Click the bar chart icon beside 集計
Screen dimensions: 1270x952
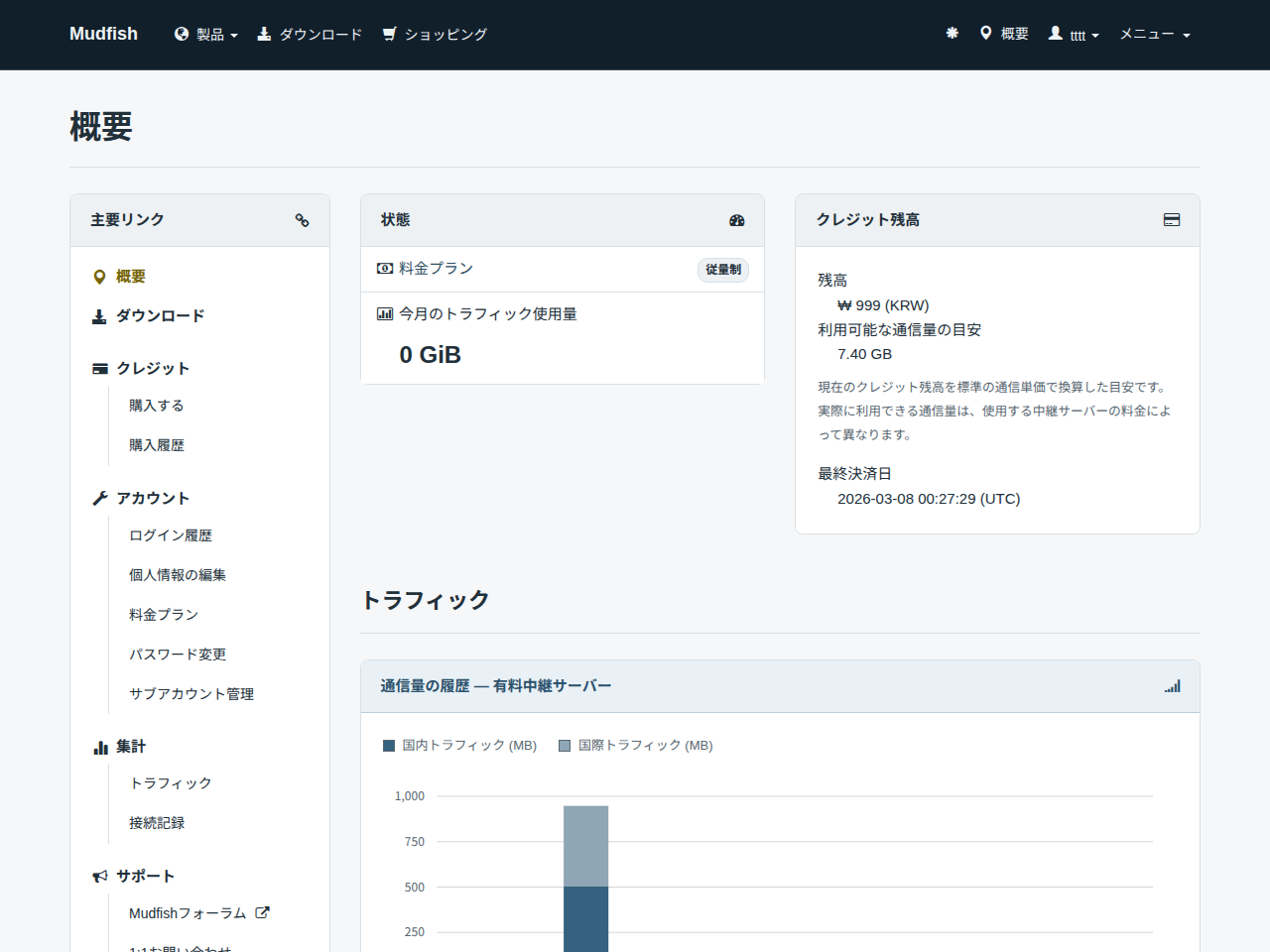coord(100,747)
